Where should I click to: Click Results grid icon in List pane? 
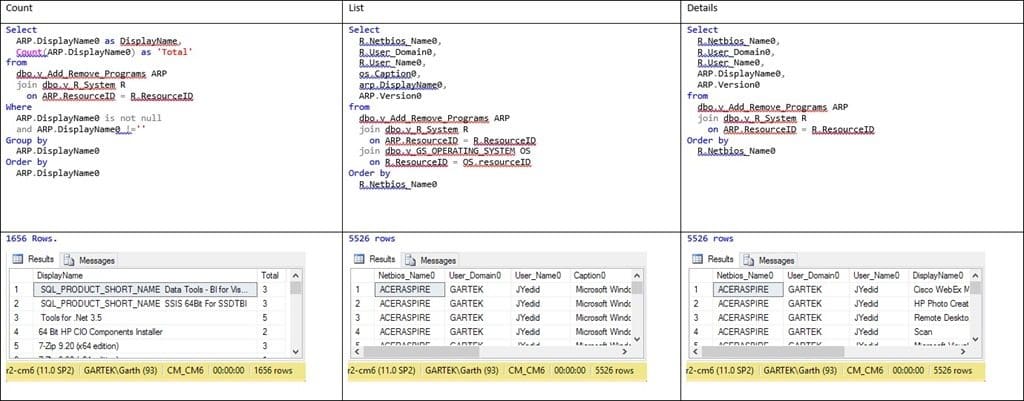pos(360,259)
